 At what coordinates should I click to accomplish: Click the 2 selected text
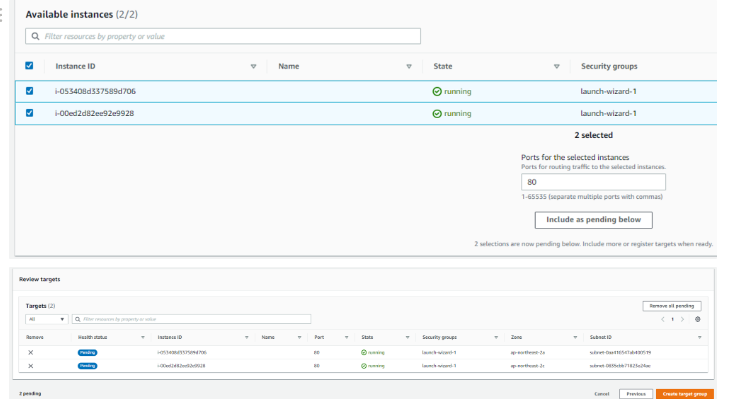point(594,136)
